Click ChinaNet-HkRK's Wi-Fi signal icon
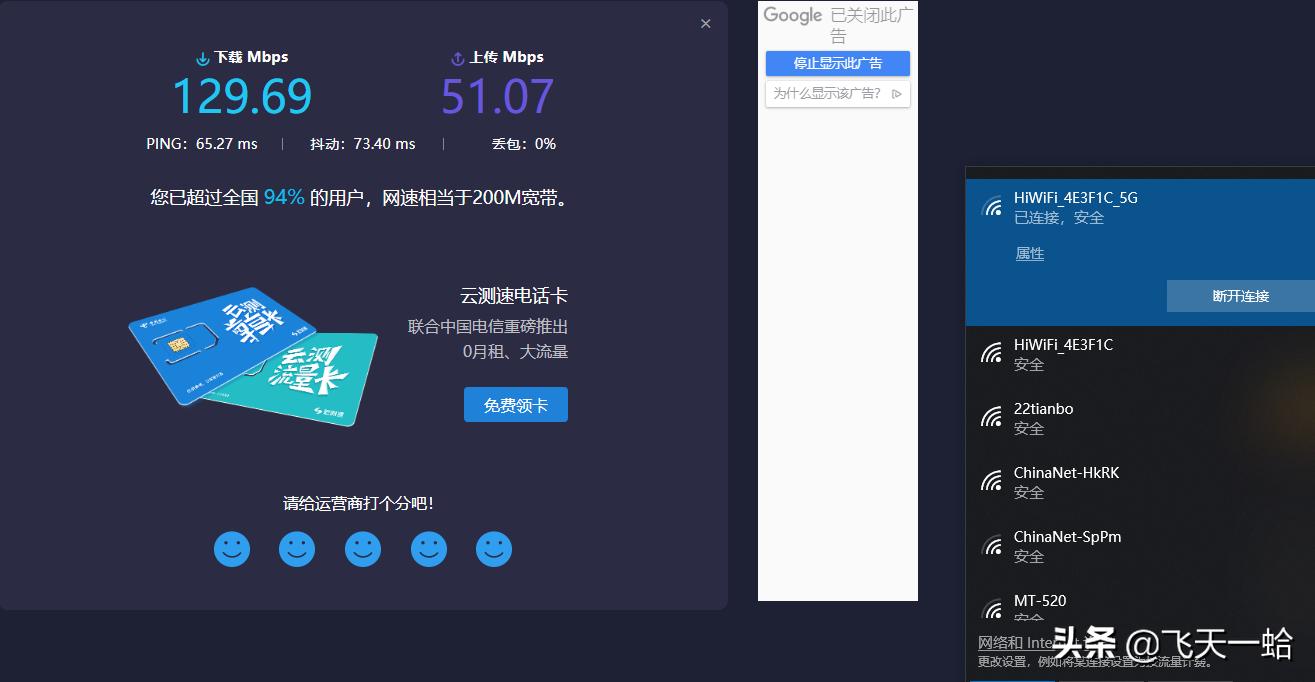 click(x=991, y=479)
